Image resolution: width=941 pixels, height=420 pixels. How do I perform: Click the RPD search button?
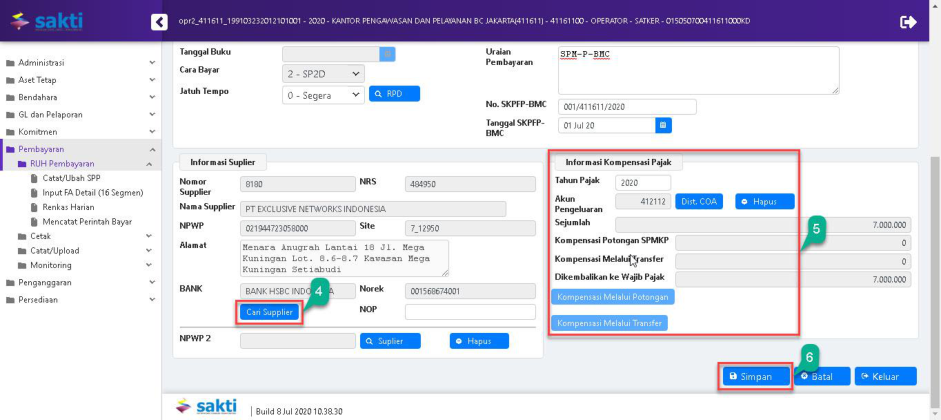395,94
